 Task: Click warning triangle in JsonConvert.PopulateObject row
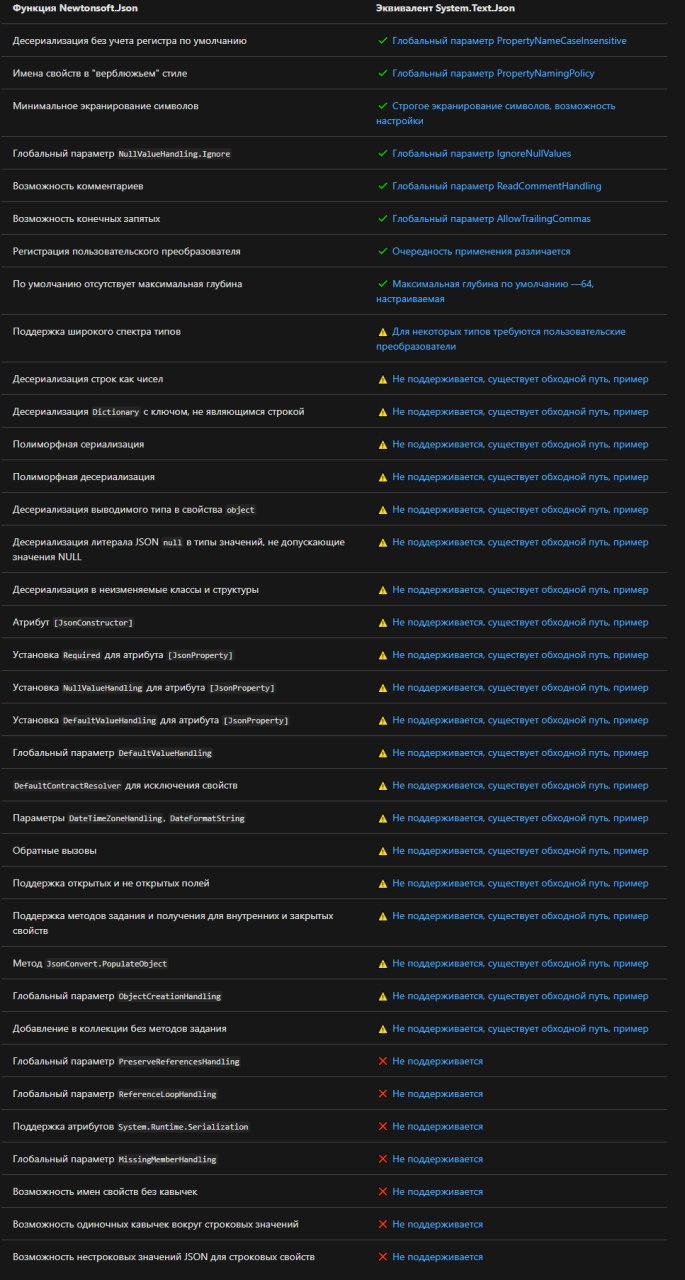coord(382,964)
